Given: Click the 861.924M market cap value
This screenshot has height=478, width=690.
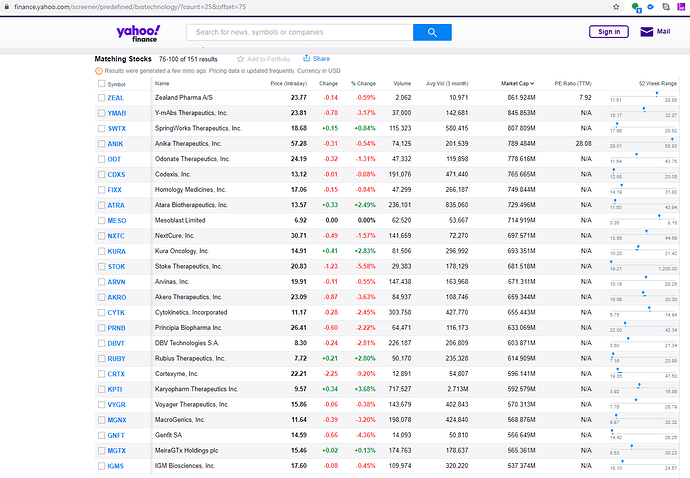Looking at the screenshot, I should click(521, 98).
